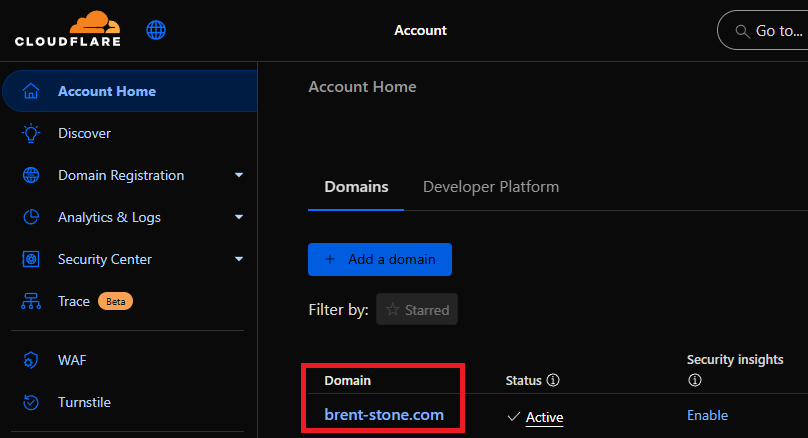The image size is (808, 438).
Task: Switch to the Developer Platform tab
Action: pyautogui.click(x=491, y=187)
